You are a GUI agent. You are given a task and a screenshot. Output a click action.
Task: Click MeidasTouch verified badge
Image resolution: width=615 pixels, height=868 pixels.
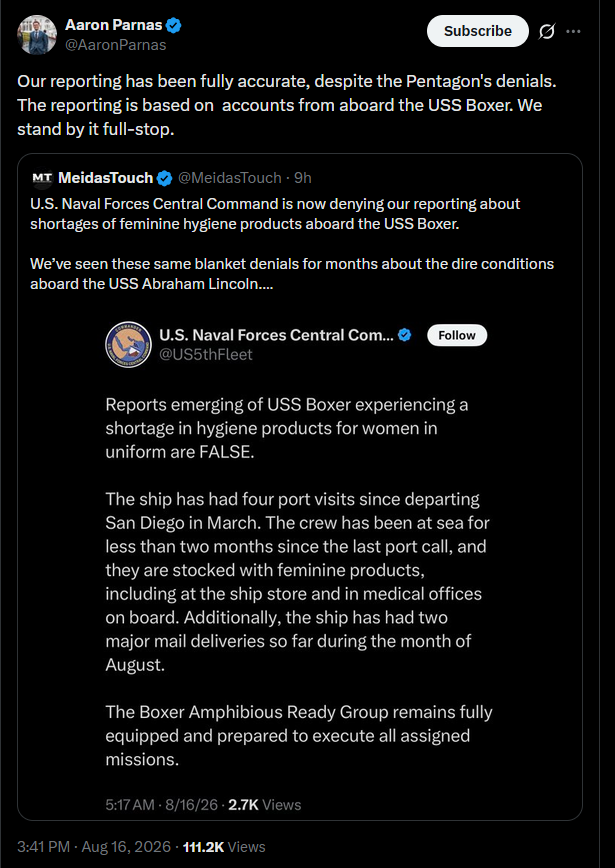(164, 178)
